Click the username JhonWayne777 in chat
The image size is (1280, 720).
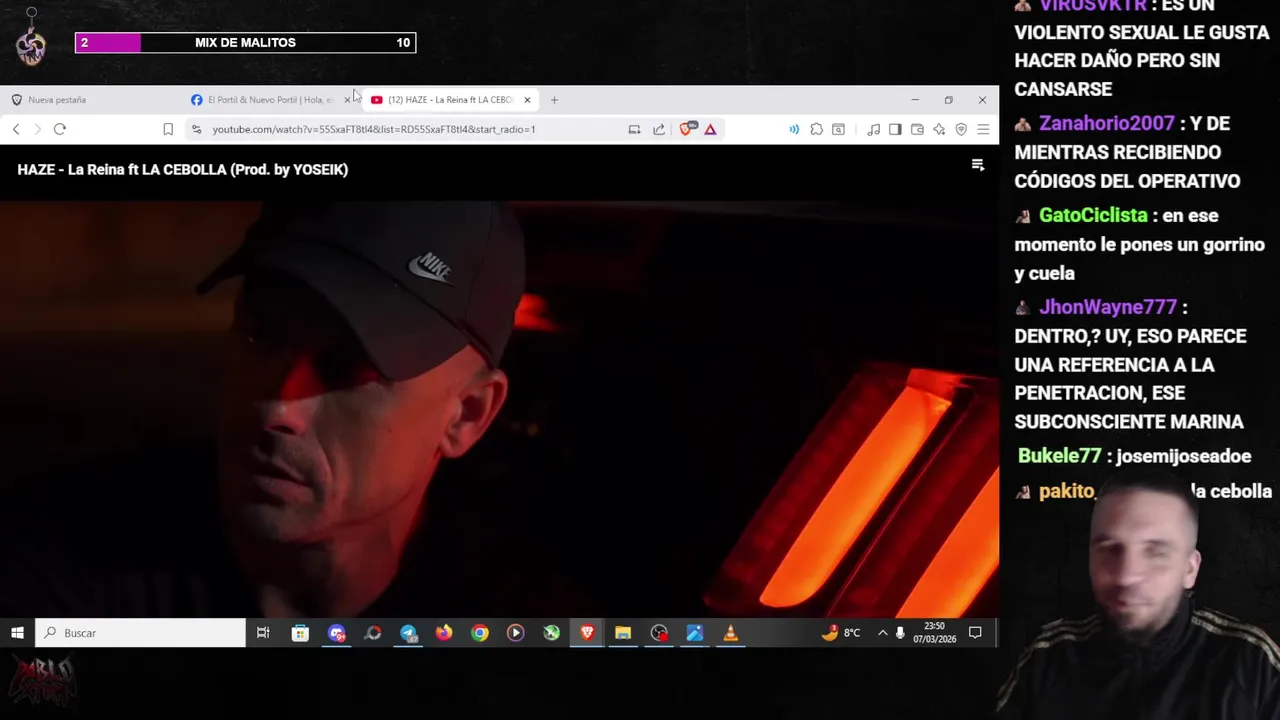click(1108, 307)
